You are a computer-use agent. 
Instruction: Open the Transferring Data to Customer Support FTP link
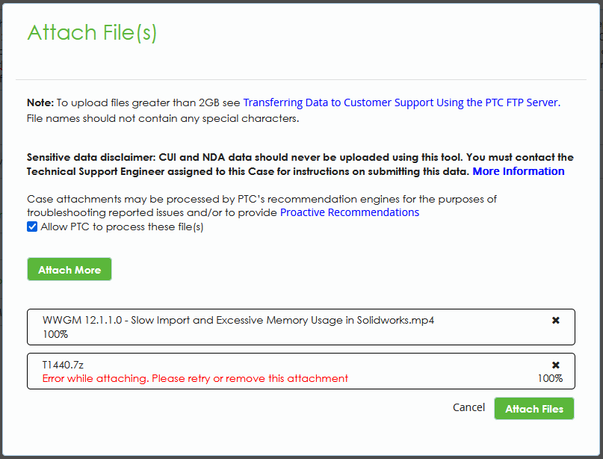[x=401, y=103]
